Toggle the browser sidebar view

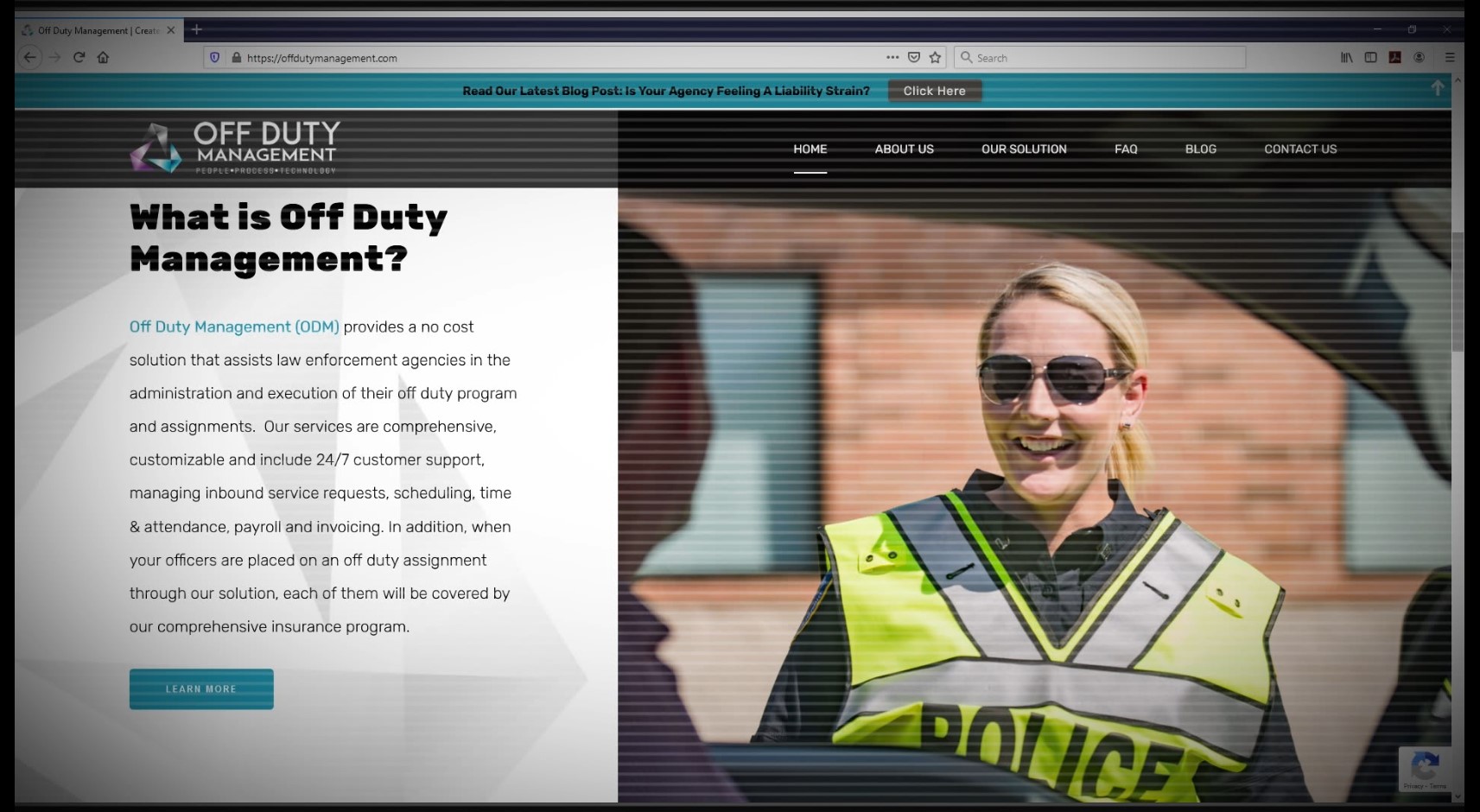(x=1370, y=58)
